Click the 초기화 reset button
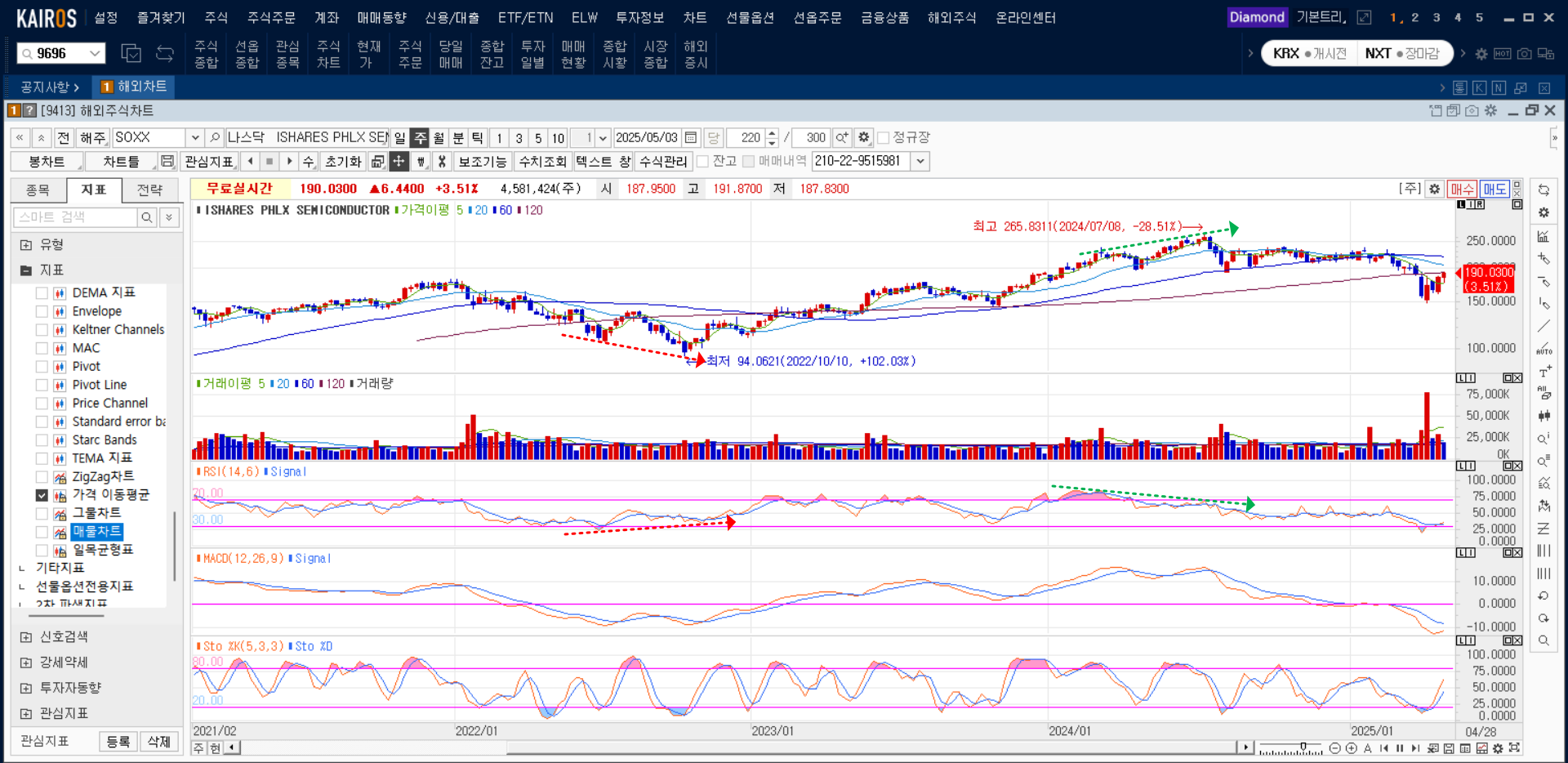1568x763 pixels. [x=342, y=161]
